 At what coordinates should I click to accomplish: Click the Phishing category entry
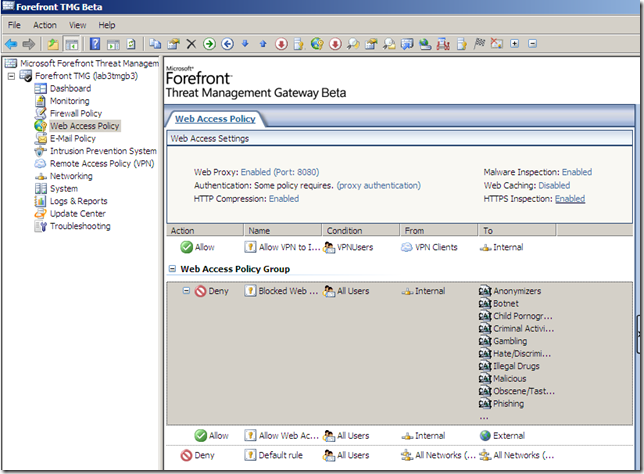point(508,403)
